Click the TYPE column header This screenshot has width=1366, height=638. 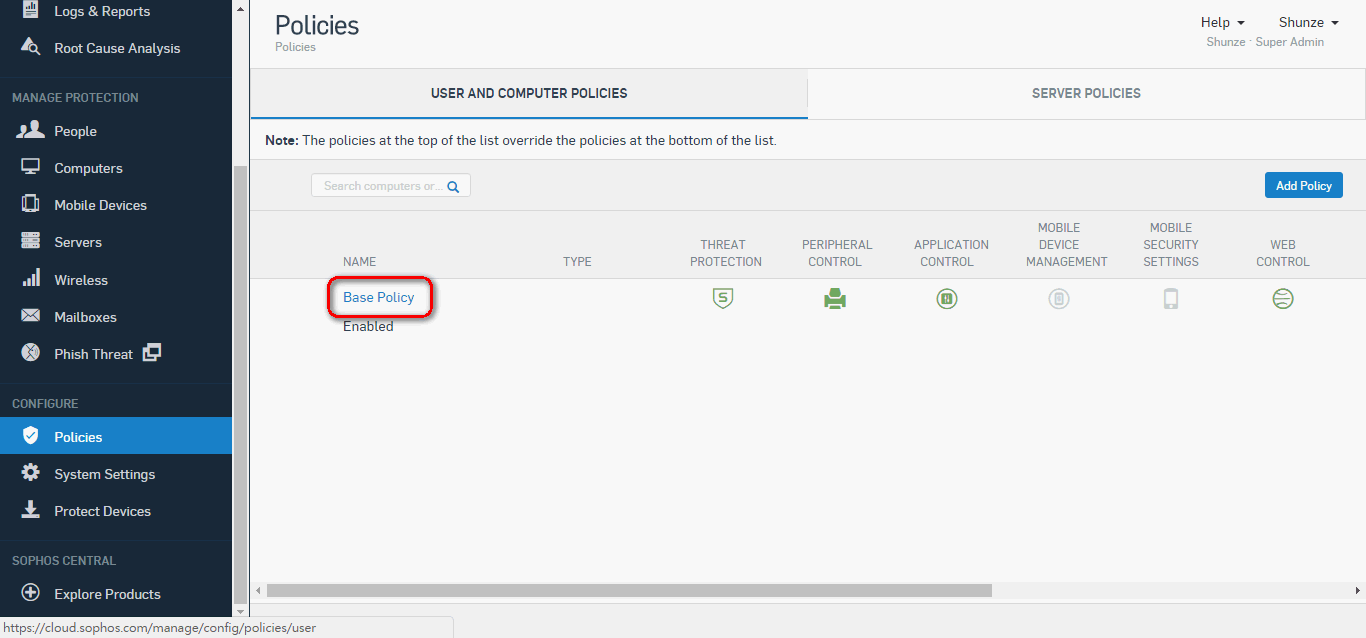coord(577,262)
